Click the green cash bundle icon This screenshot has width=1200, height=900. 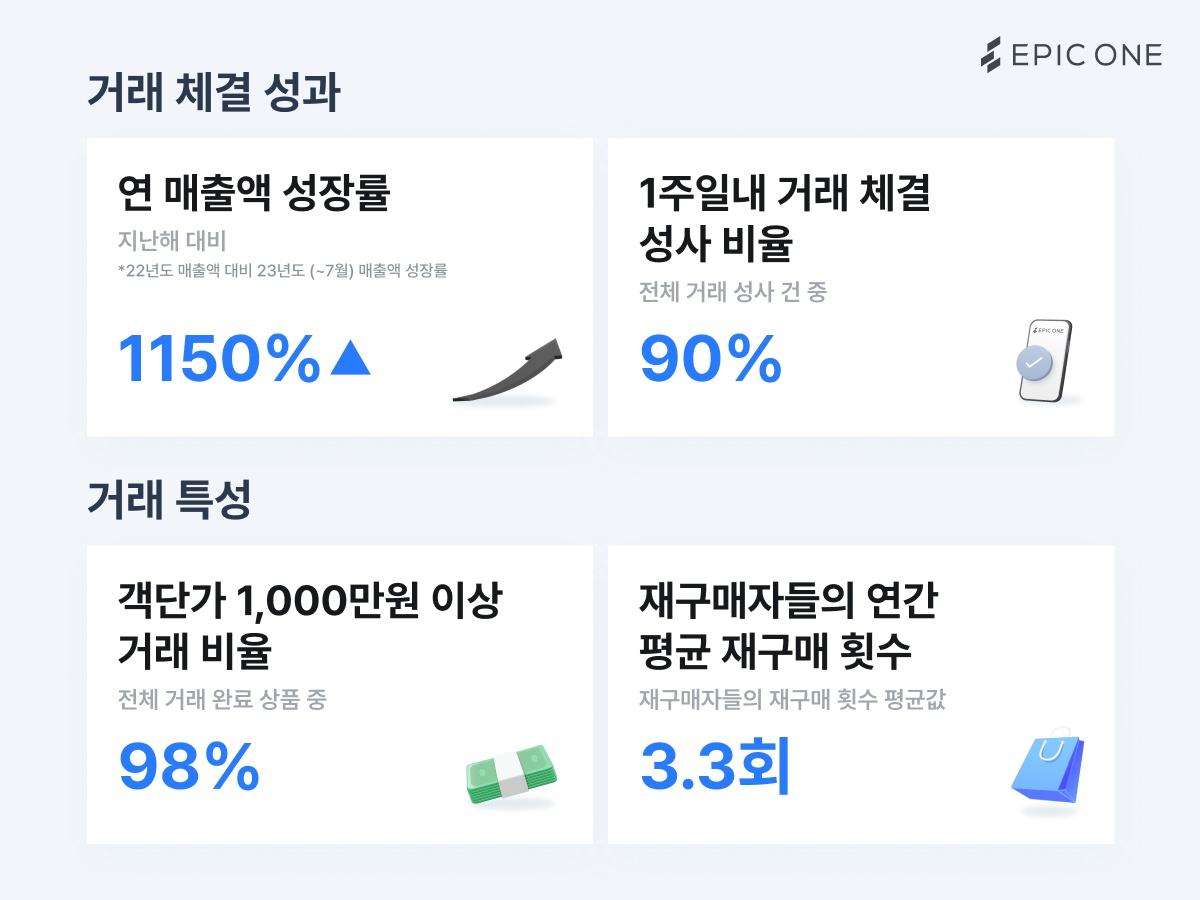511,773
